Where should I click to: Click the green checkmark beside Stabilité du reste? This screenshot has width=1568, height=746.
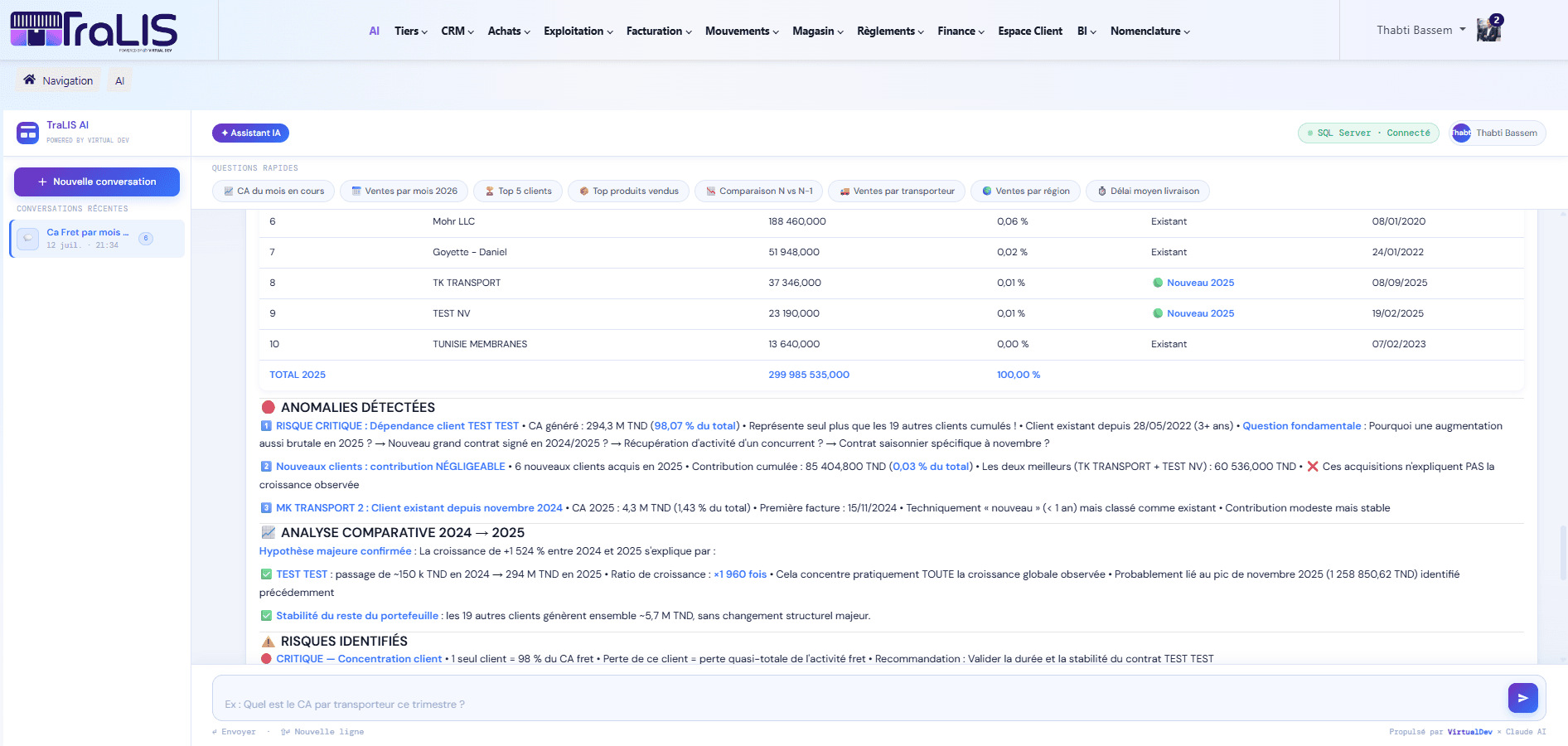(x=266, y=615)
